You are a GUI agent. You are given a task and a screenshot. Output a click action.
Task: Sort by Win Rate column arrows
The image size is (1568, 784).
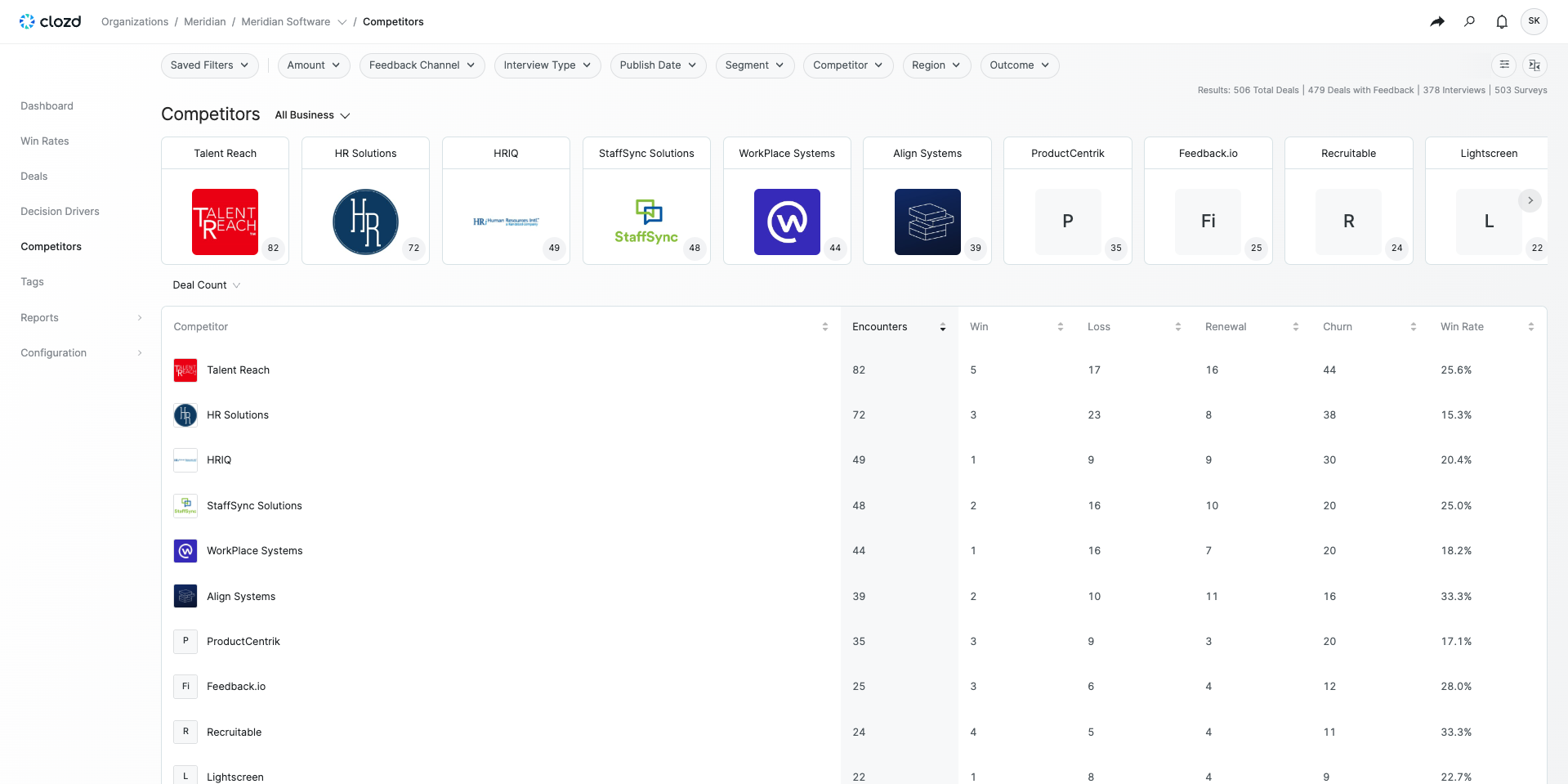(1531, 327)
